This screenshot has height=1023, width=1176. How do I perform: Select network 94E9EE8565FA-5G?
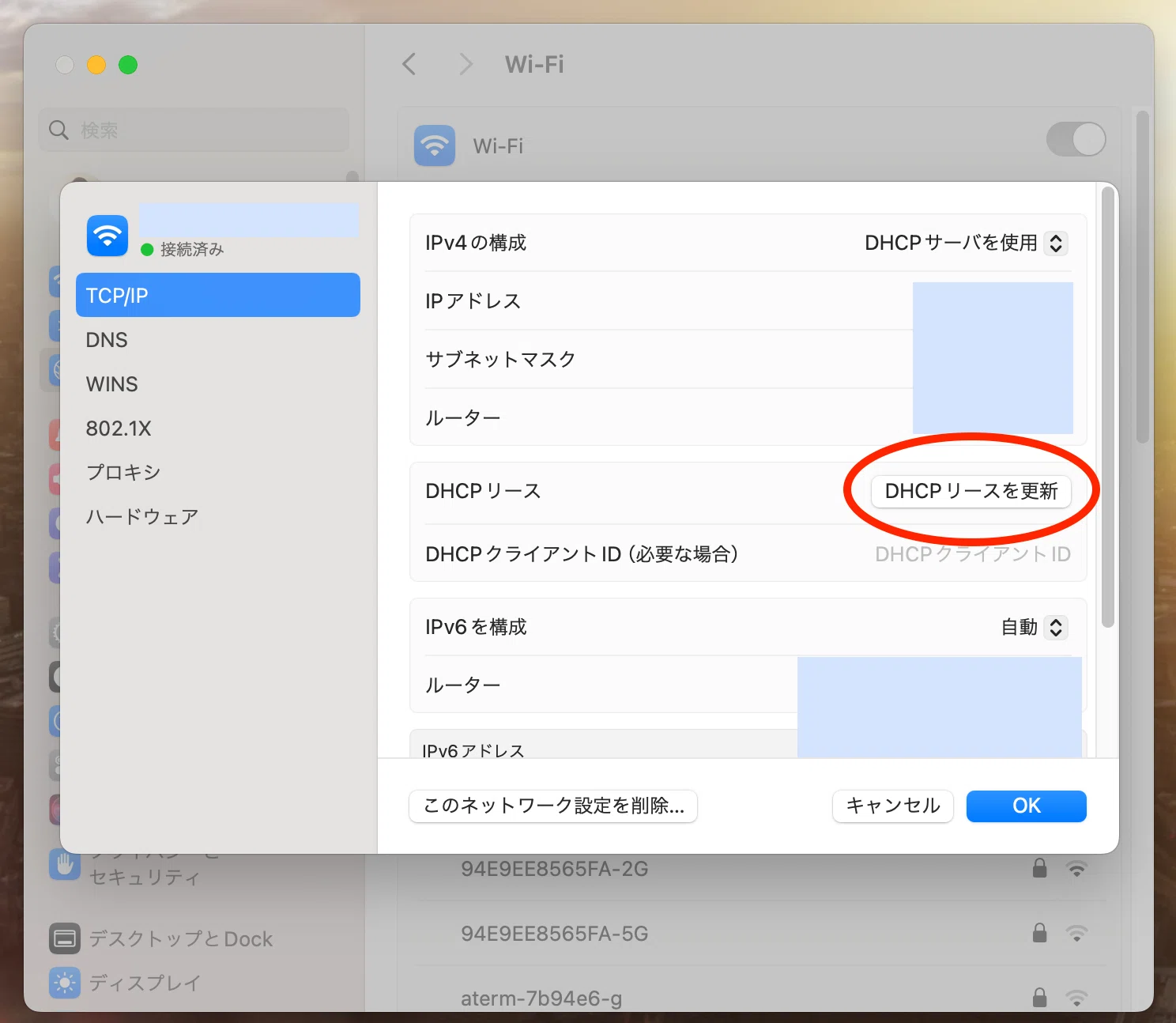point(555,934)
